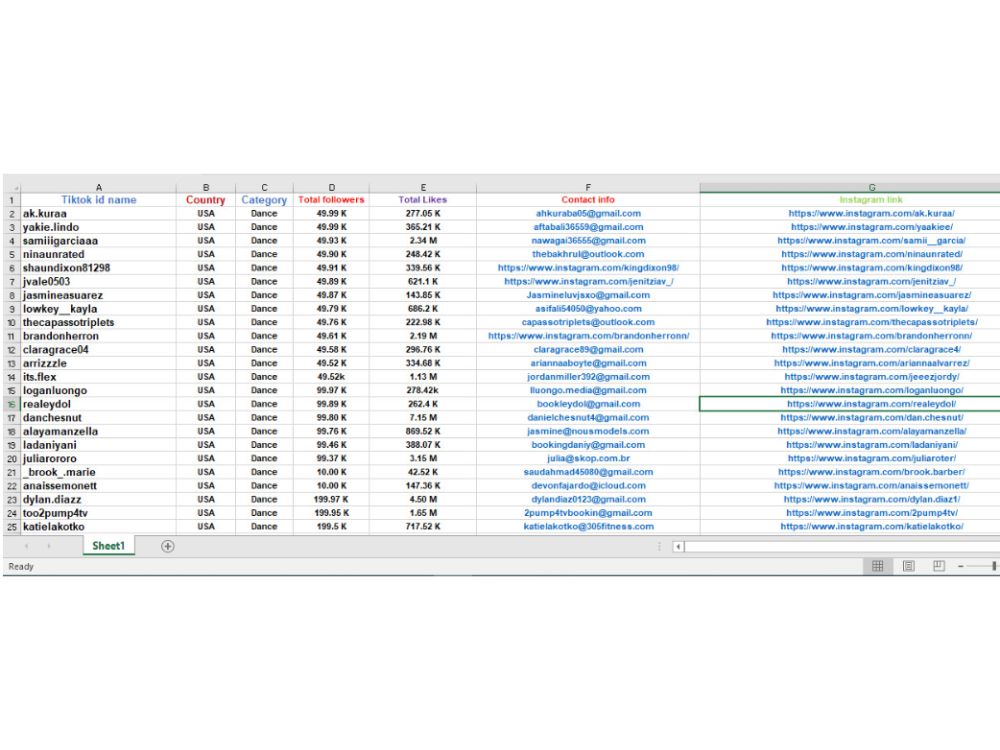Open ahkuraba05@gmail.com email link
1000x750 pixels.
(588, 214)
